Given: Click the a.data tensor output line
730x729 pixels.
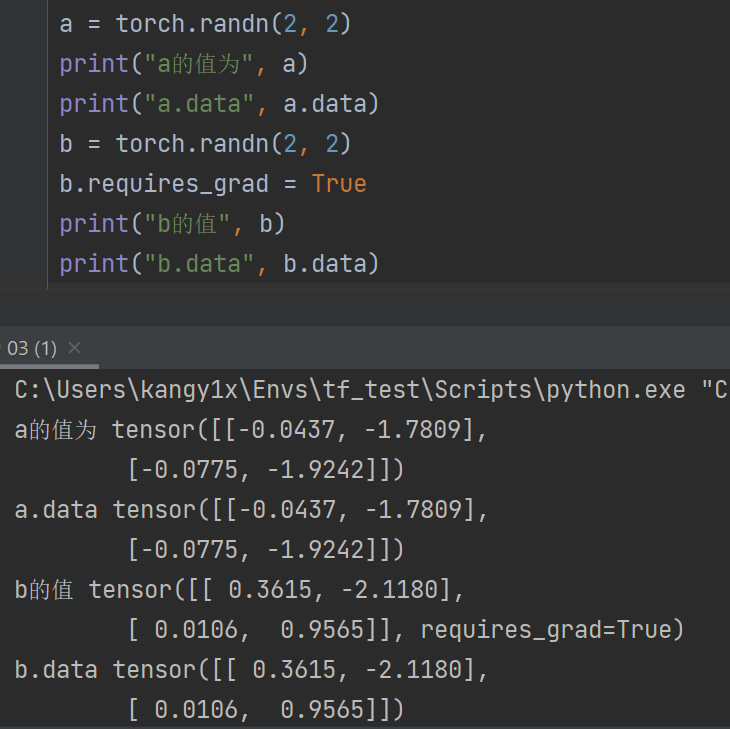Looking at the screenshot, I should click(x=250, y=510).
